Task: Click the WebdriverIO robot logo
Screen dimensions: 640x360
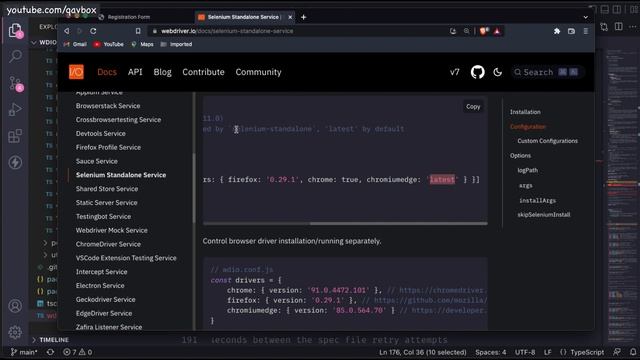Action: coord(76,72)
